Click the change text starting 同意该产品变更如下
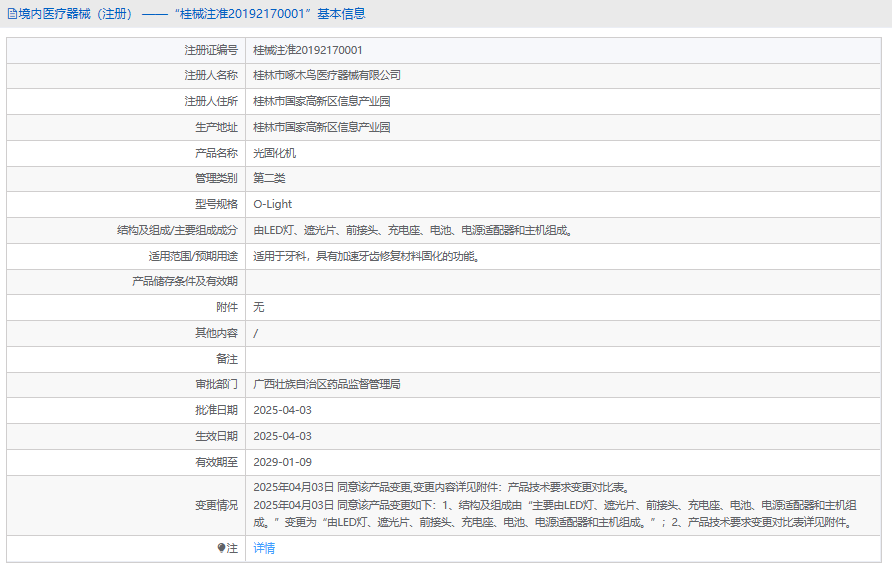The image size is (892, 567). click(555, 514)
